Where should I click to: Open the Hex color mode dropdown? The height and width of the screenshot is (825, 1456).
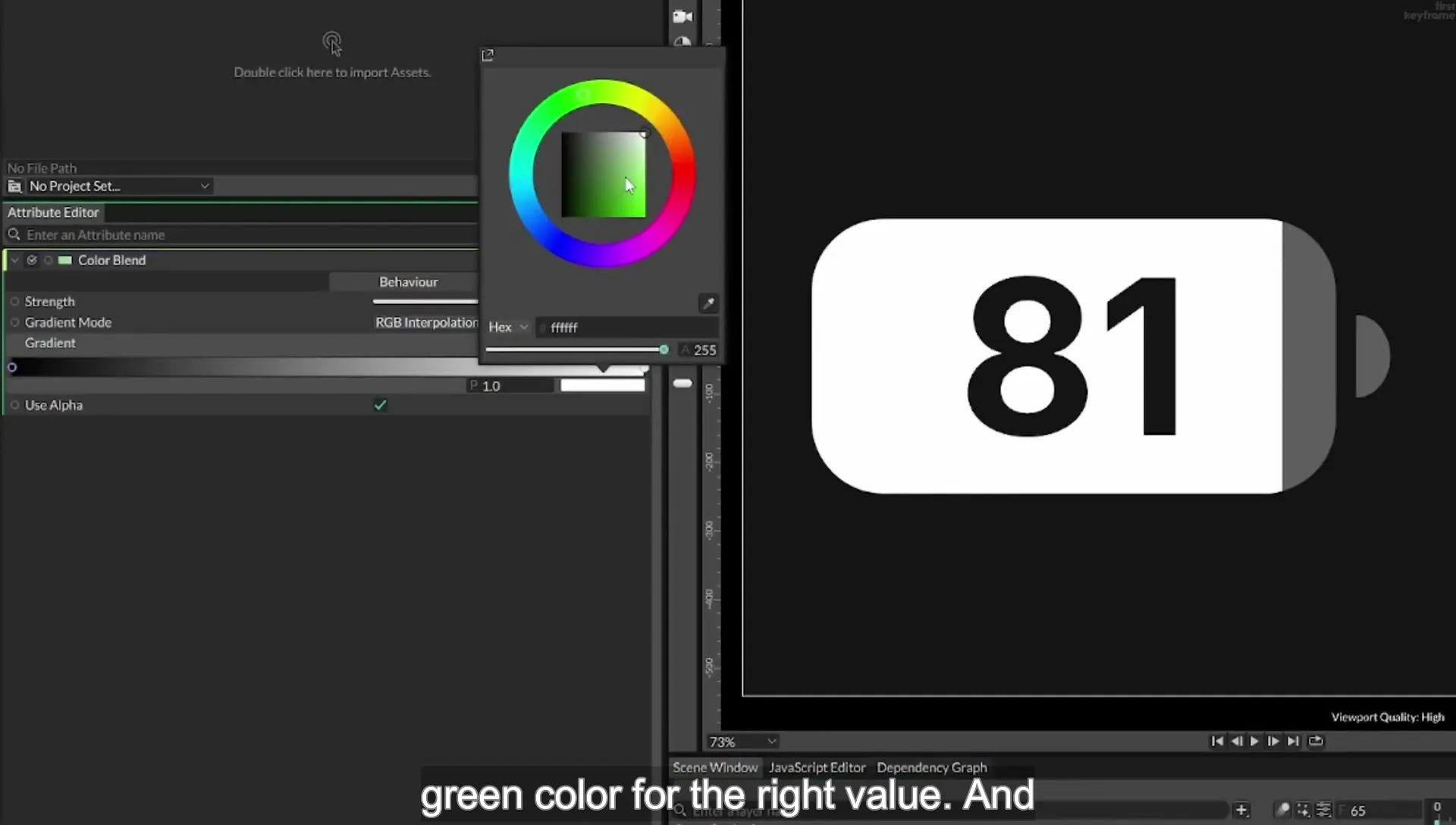coord(508,327)
